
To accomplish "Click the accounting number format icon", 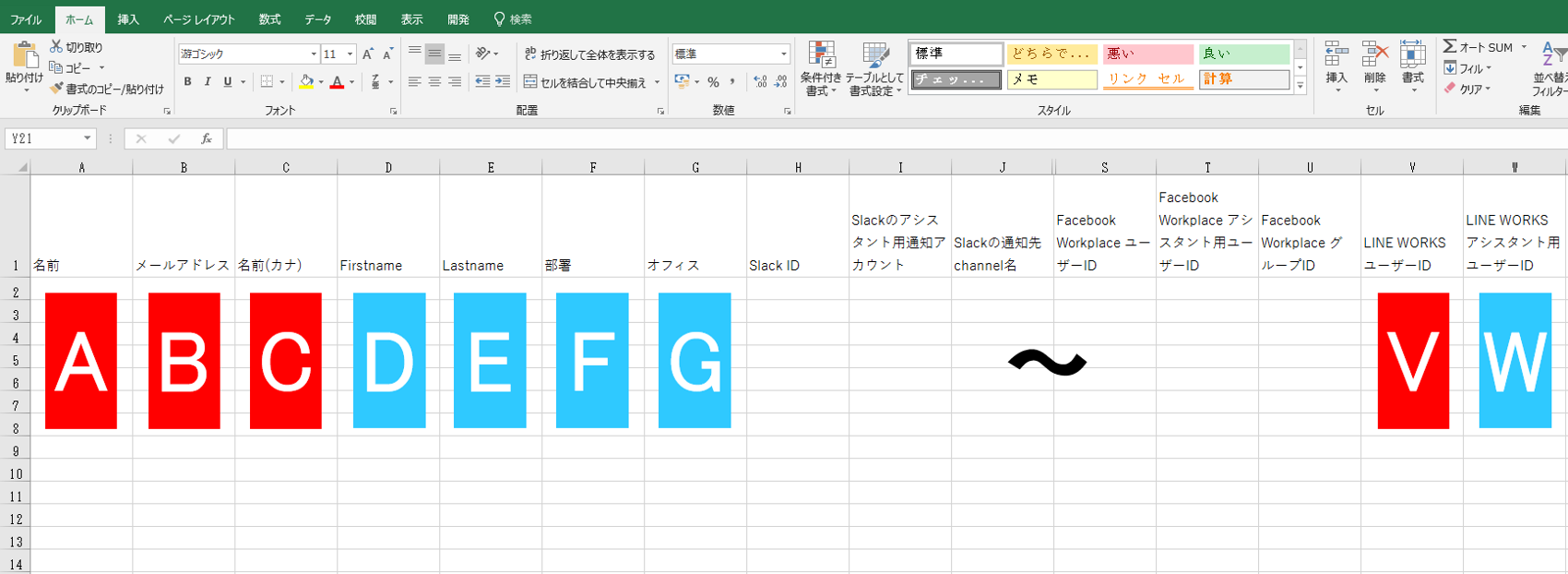I will tap(683, 81).
